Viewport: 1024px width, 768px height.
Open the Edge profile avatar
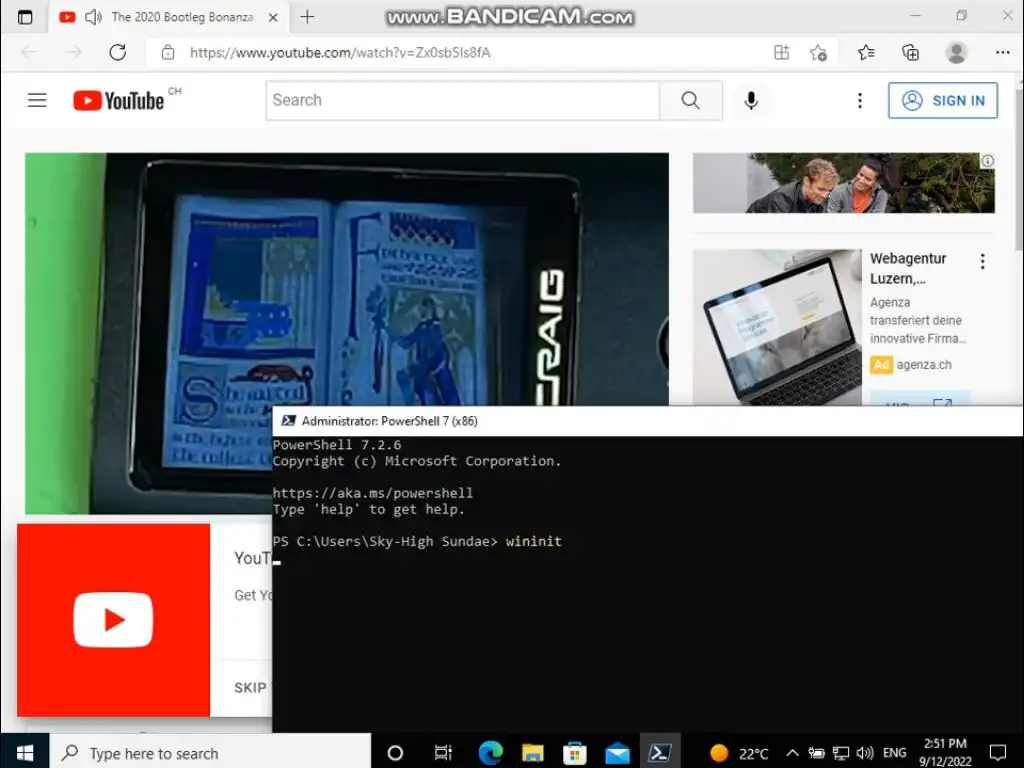956,52
